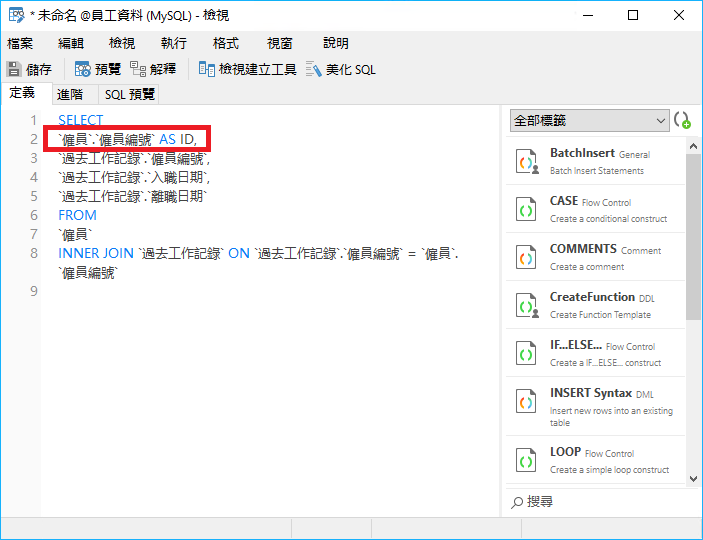This screenshot has height=540, width=703.
Task: Click 'Create a conditional construct' description
Action: 608,219
